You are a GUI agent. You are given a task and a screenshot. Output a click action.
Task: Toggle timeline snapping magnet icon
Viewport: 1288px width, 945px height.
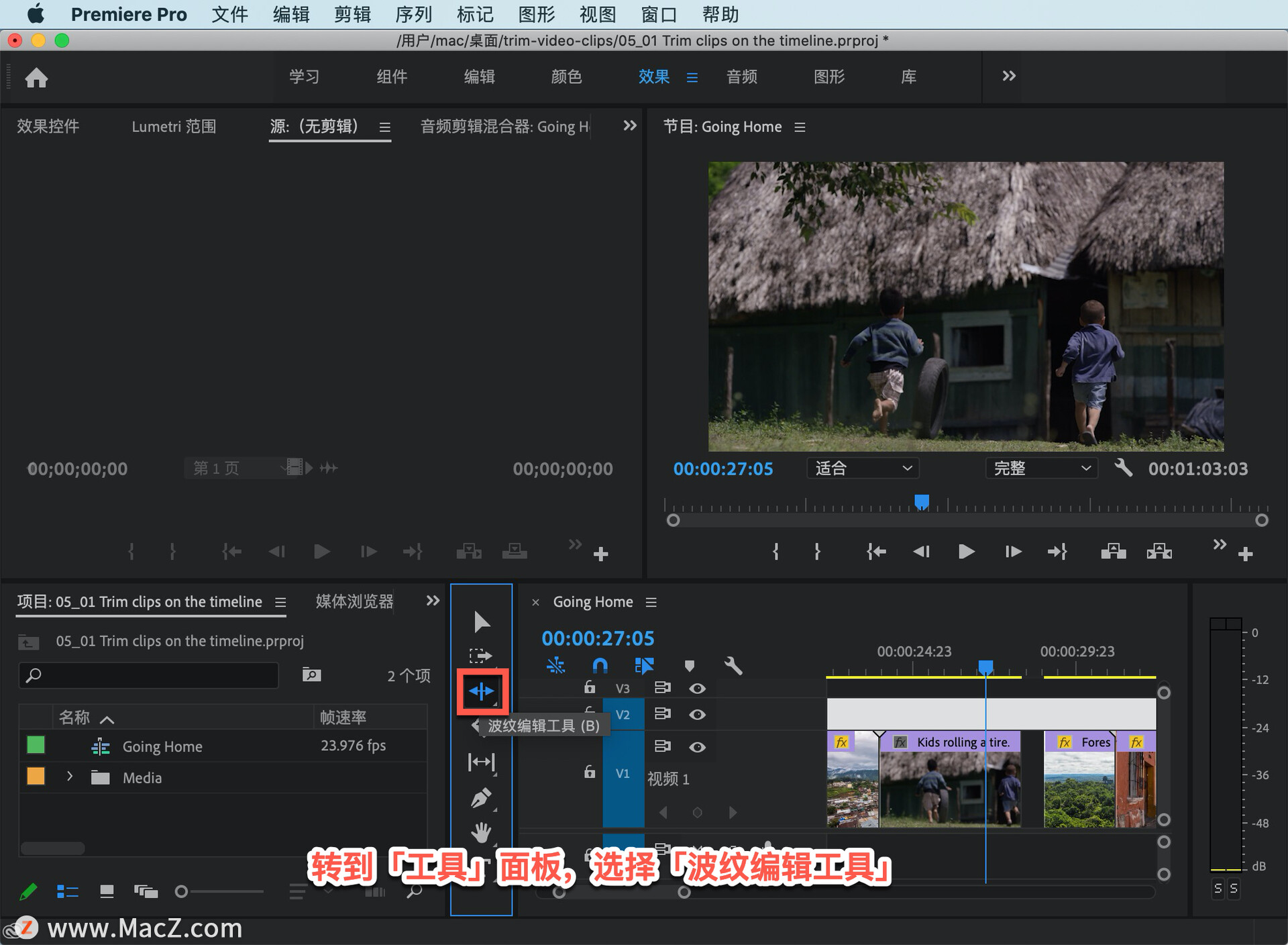[x=600, y=665]
